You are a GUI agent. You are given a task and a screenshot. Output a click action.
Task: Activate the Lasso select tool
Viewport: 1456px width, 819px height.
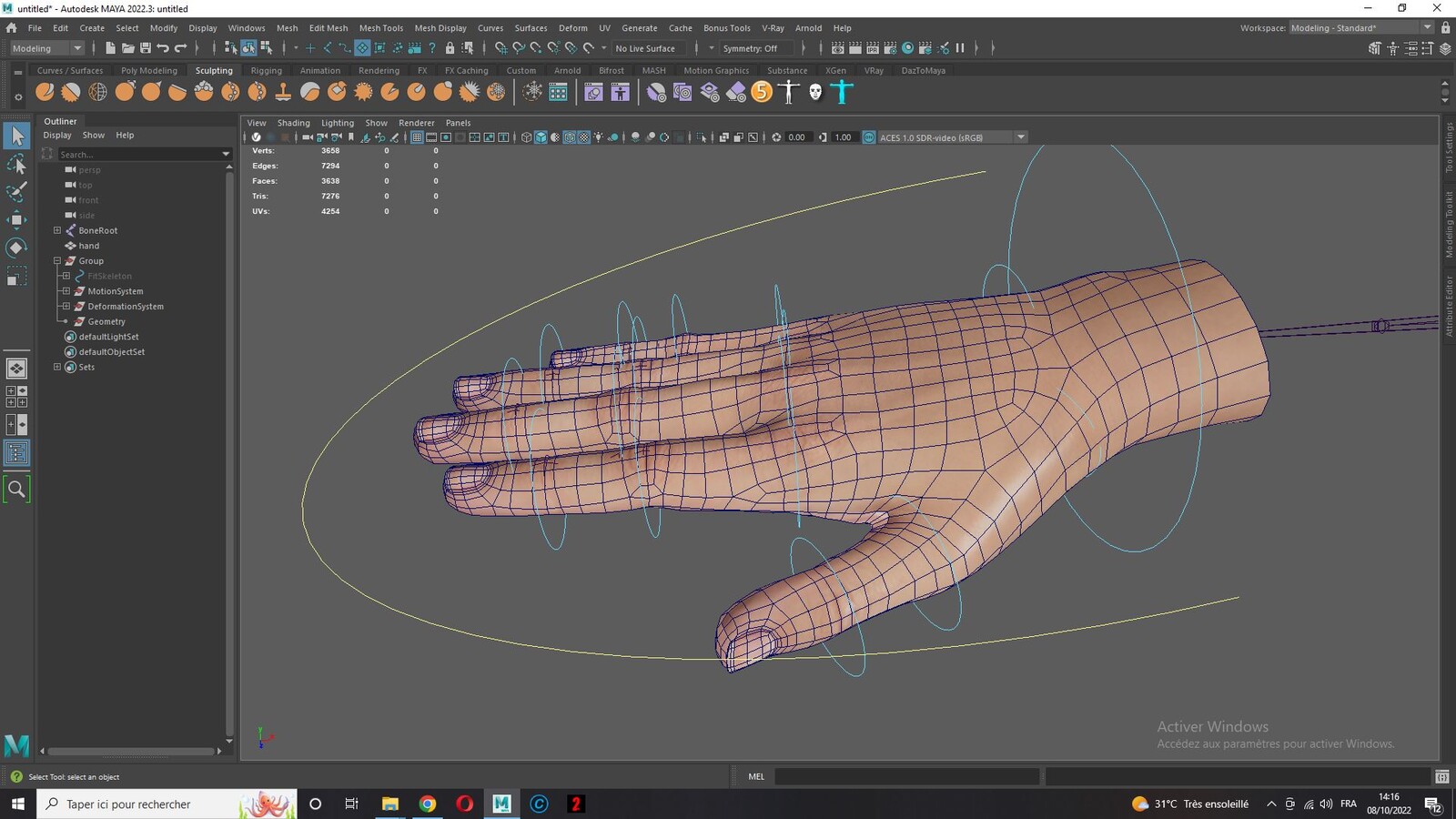point(16,164)
